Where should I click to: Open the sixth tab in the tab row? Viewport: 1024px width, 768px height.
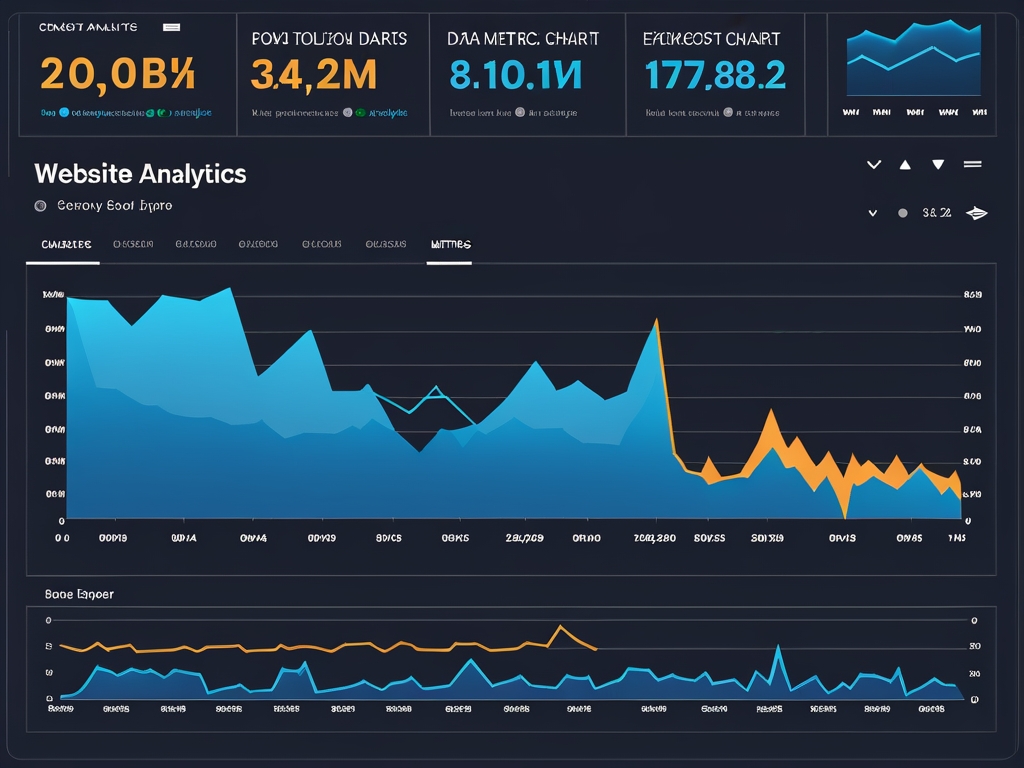pyautogui.click(x=386, y=244)
